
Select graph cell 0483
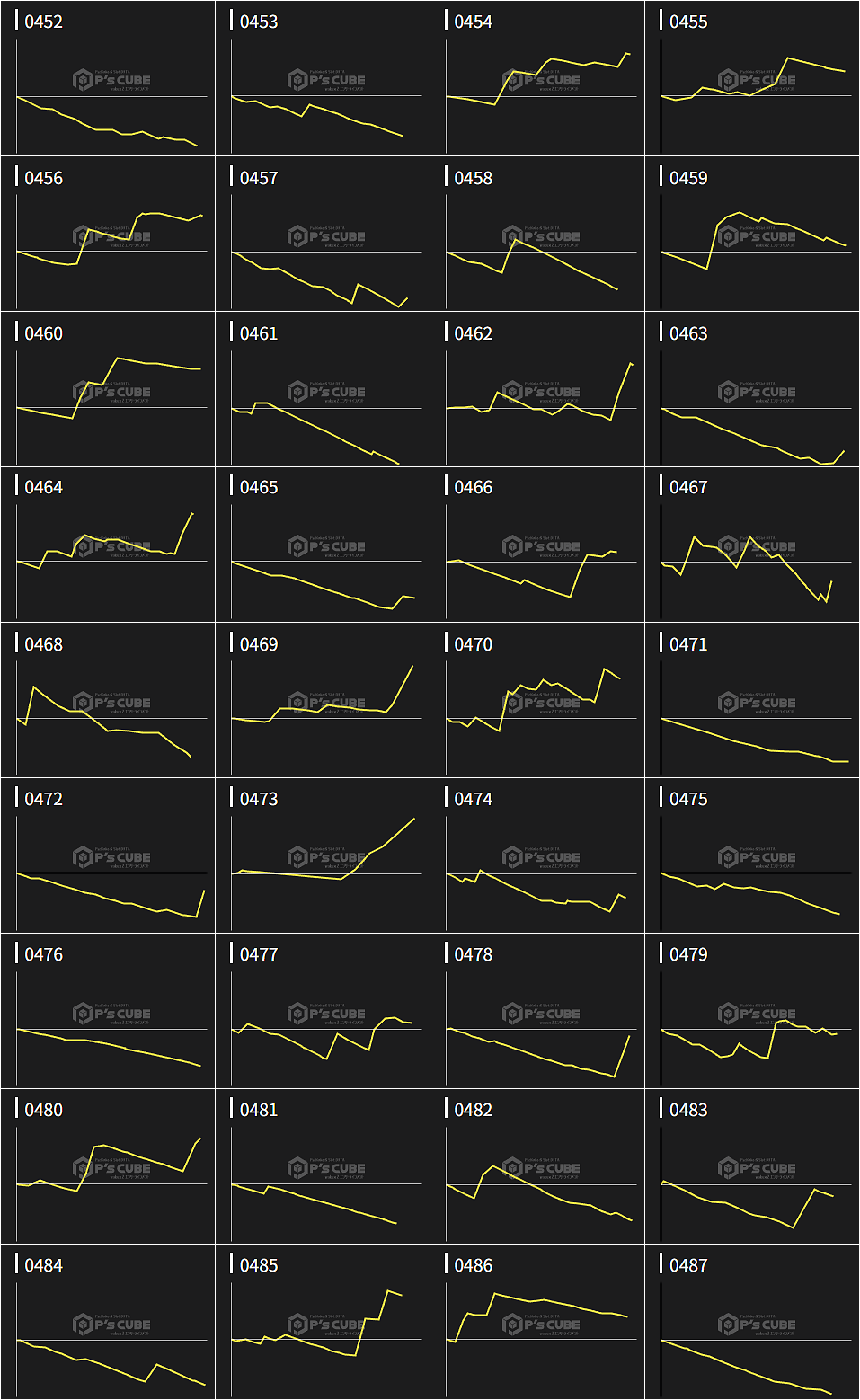[x=752, y=1166]
